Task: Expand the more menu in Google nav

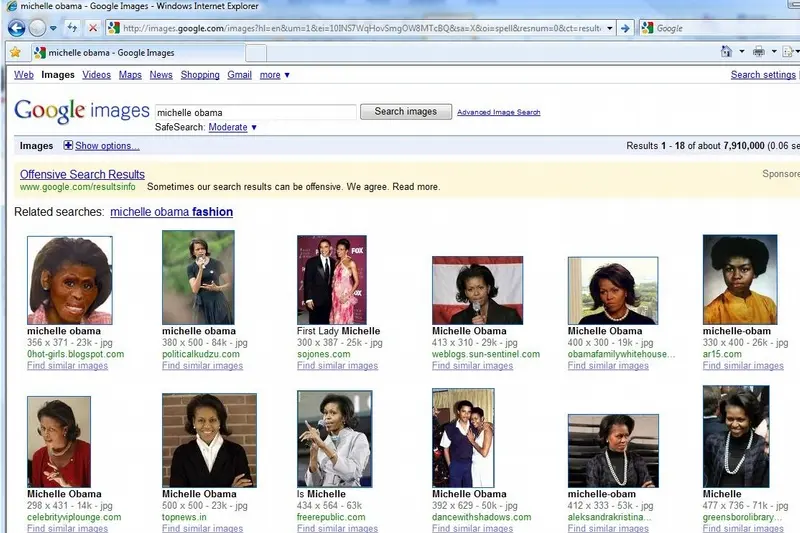Action: click(x=274, y=75)
